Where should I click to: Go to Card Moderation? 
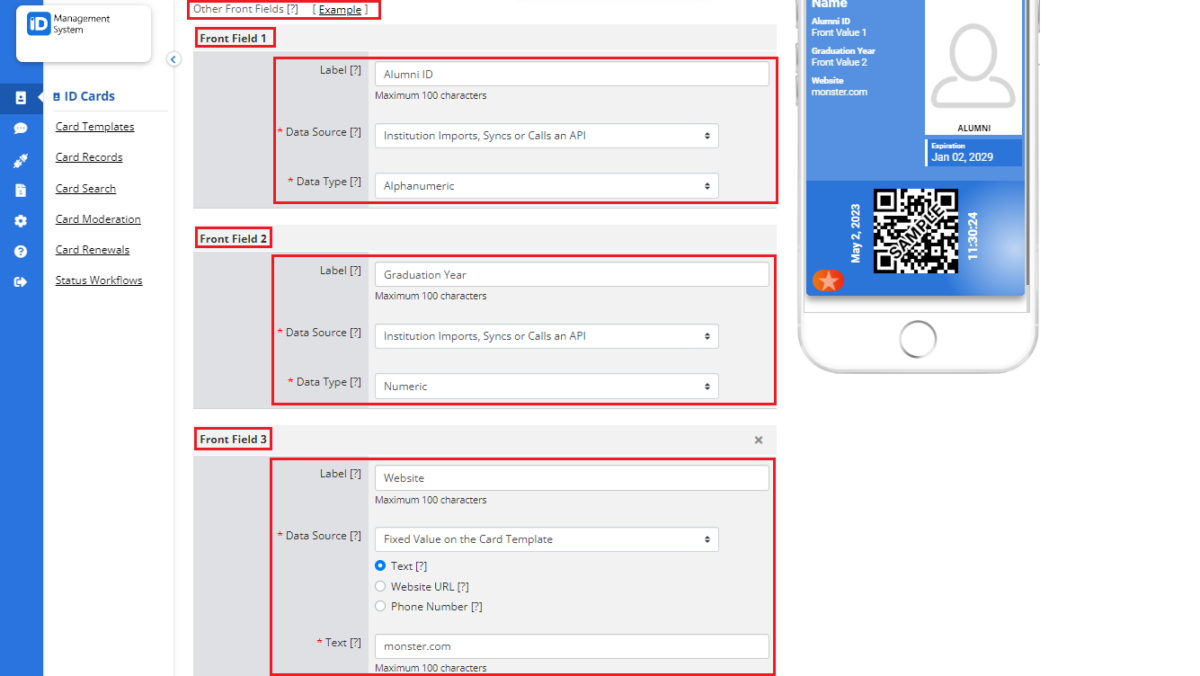98,220
